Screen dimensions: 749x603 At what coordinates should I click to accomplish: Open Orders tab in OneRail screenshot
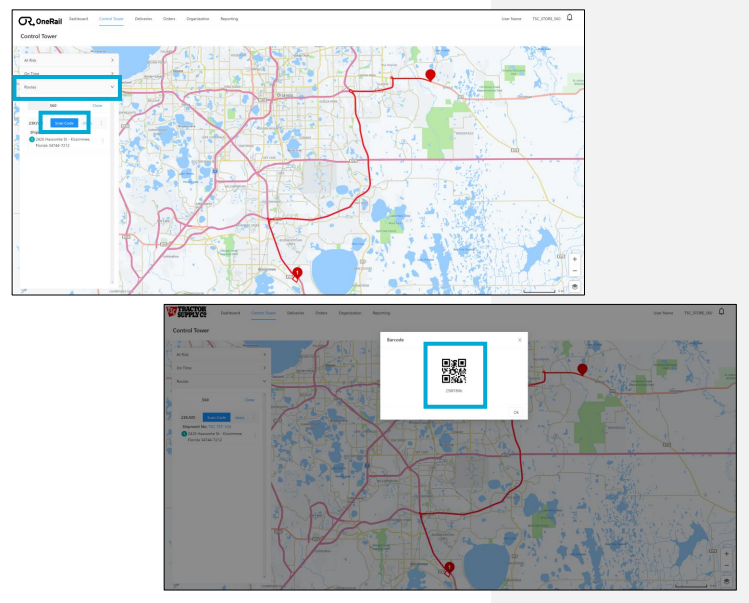point(169,19)
